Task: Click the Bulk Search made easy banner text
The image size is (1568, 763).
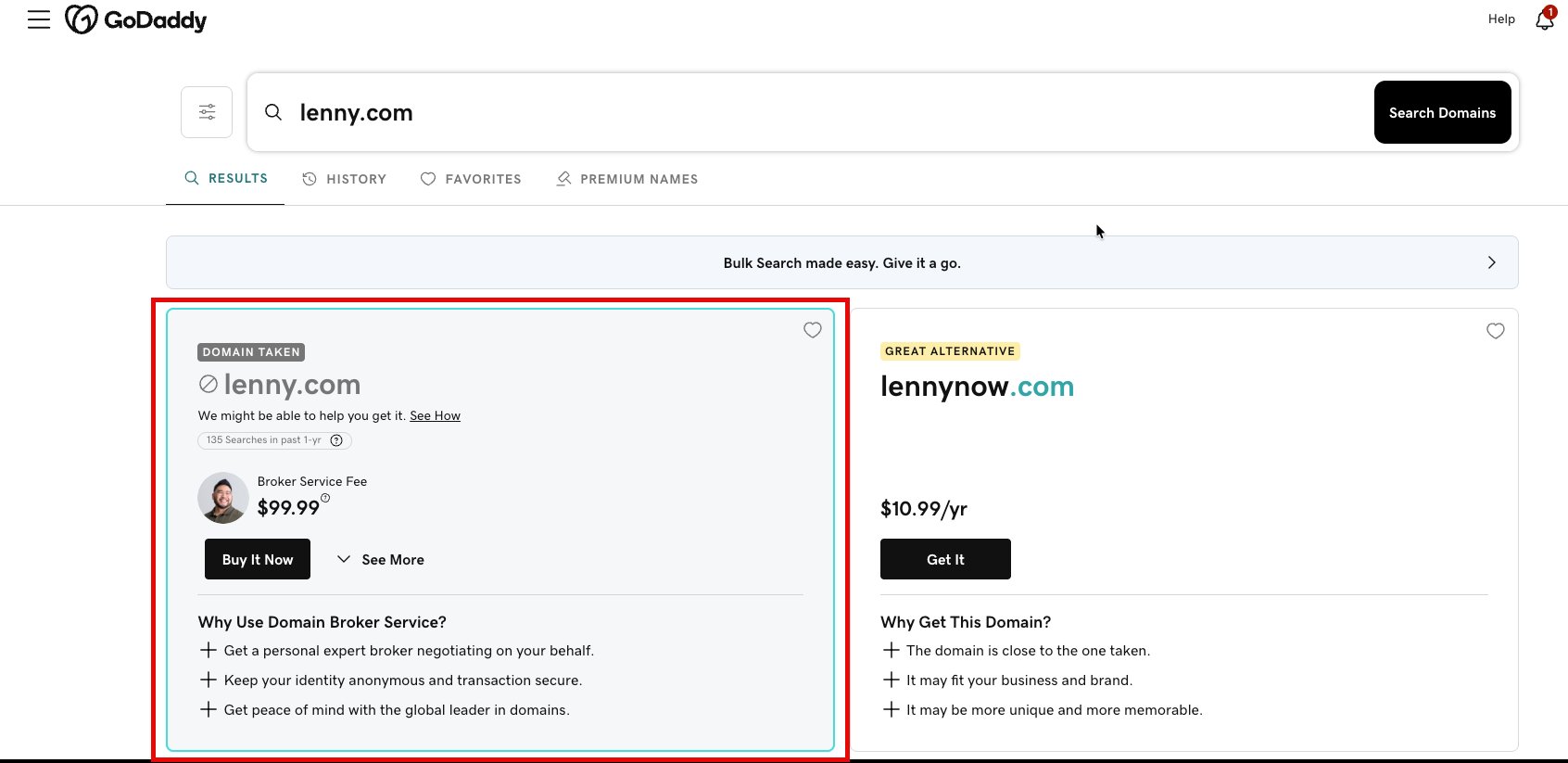Action: click(x=842, y=263)
